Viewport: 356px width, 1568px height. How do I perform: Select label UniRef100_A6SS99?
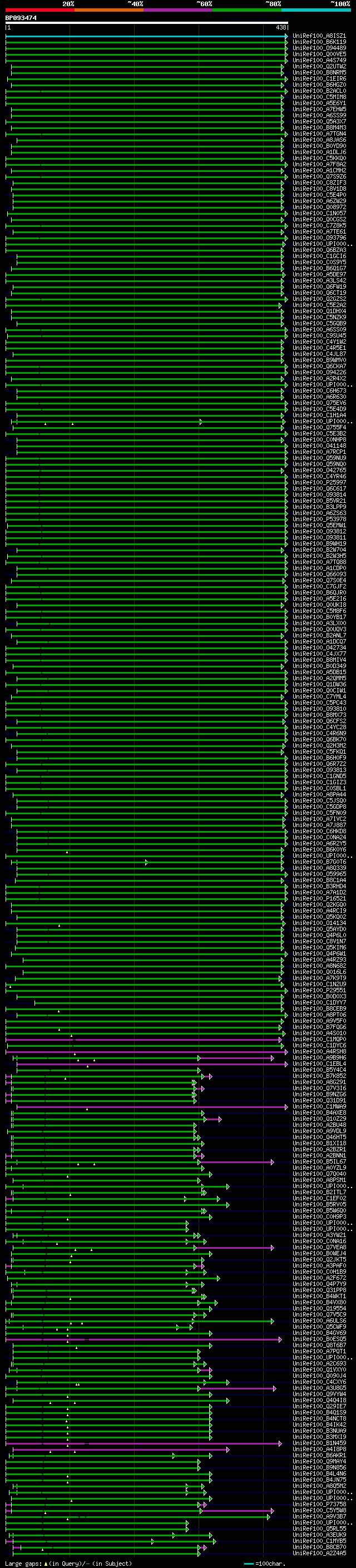[x=319, y=115]
